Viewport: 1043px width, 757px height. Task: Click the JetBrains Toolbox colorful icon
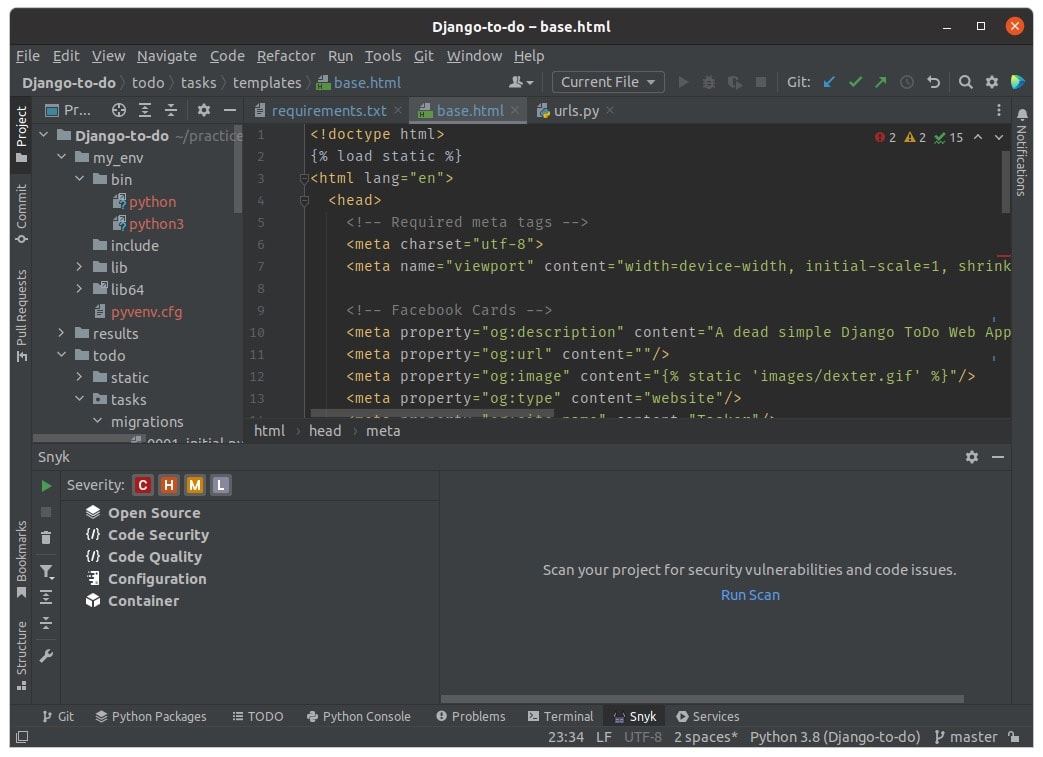point(1017,82)
